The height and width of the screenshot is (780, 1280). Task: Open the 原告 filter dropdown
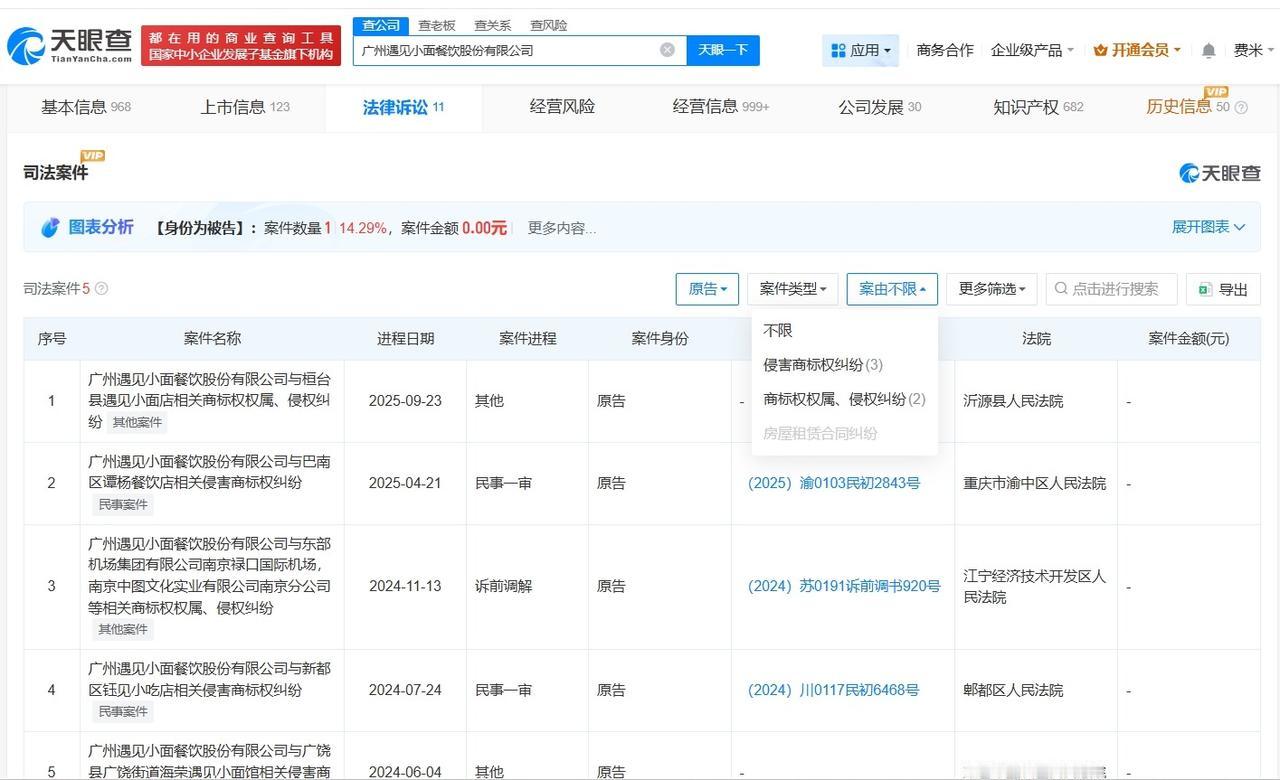pyautogui.click(x=707, y=289)
